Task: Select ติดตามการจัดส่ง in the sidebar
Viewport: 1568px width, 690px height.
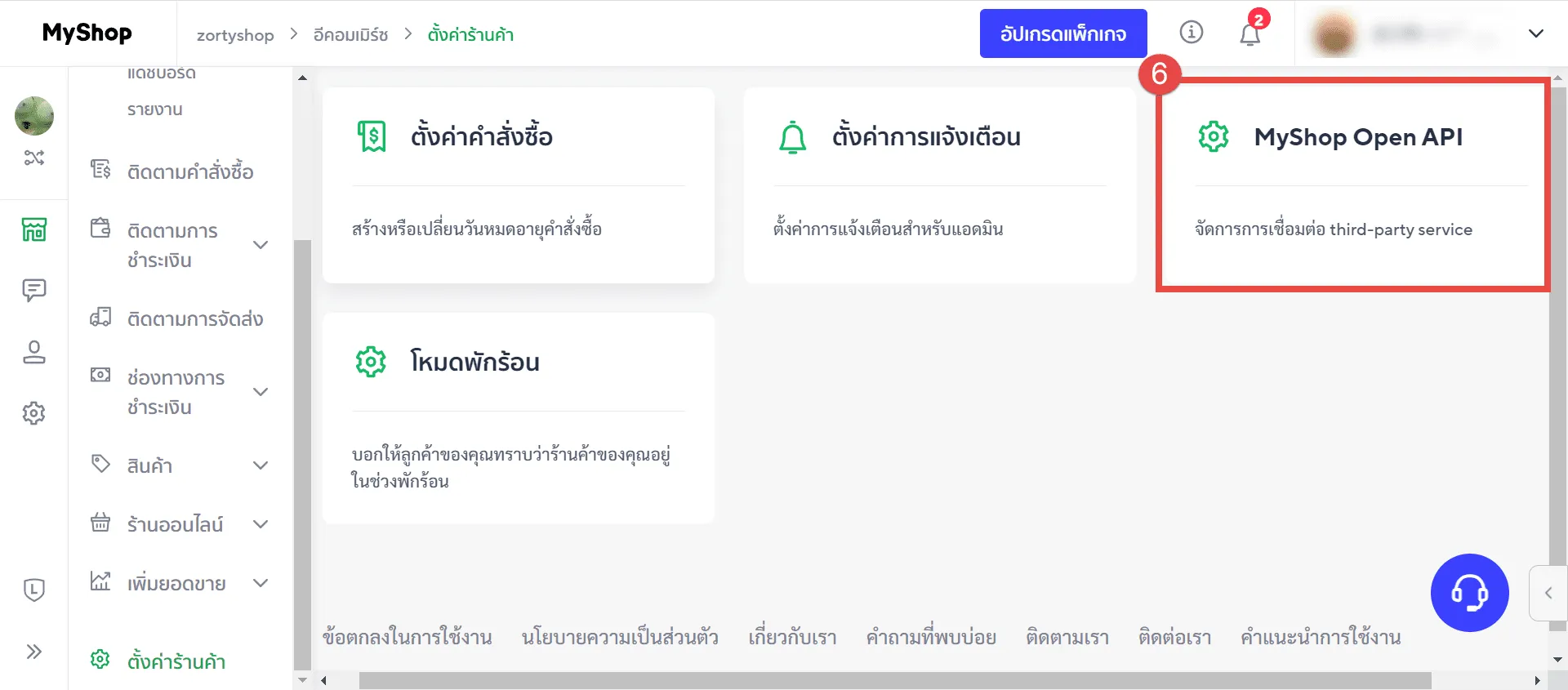Action: coord(194,318)
